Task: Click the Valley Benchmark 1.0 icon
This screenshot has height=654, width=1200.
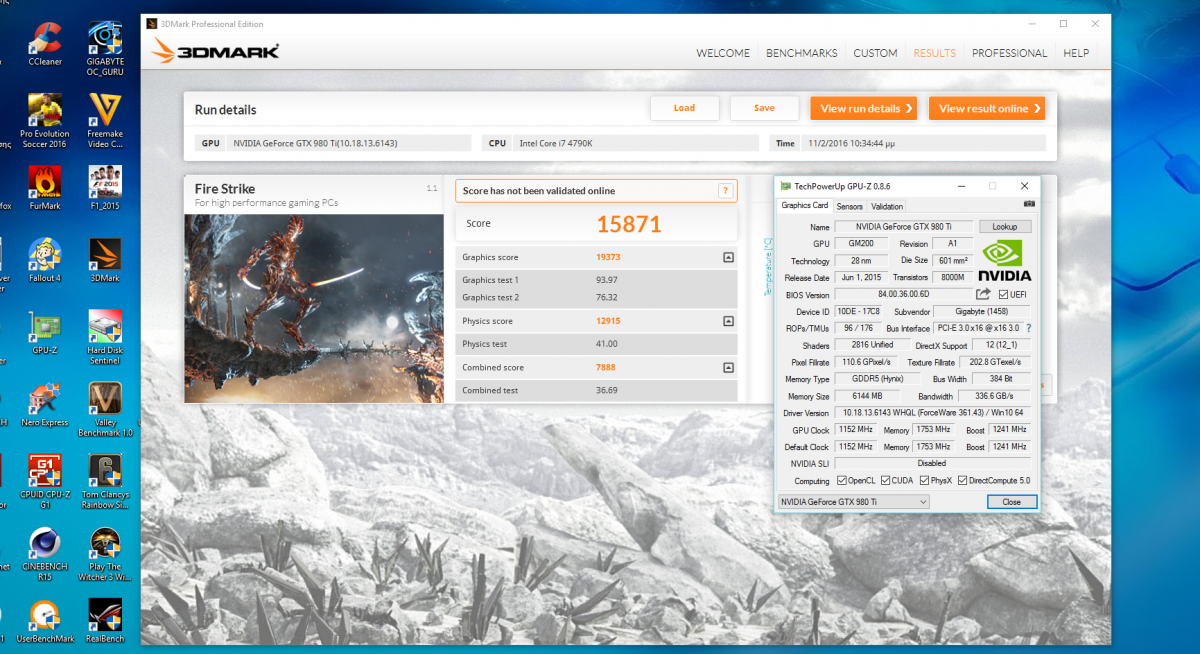Action: [105, 409]
